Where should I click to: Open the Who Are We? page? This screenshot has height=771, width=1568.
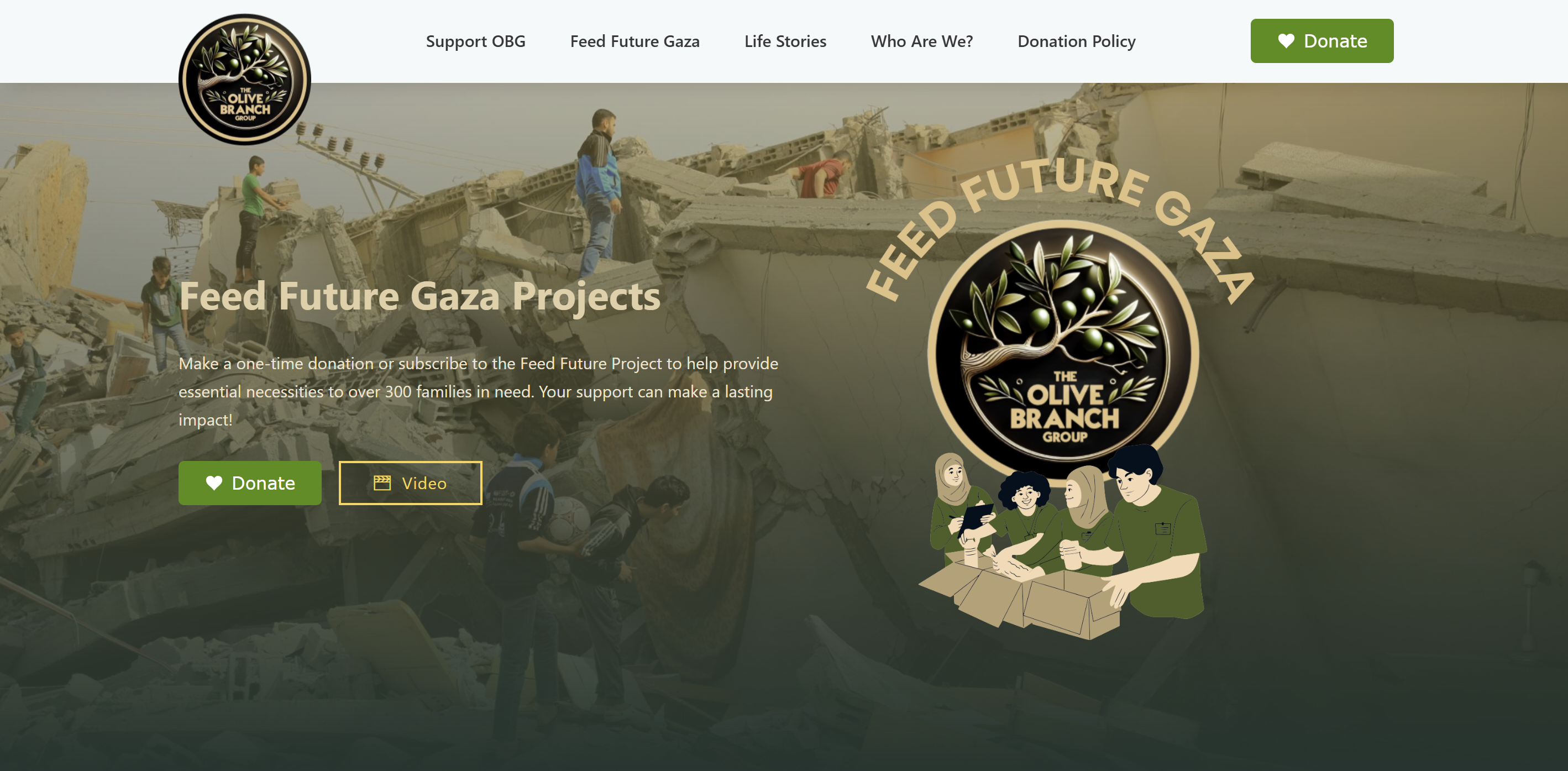pyautogui.click(x=921, y=41)
